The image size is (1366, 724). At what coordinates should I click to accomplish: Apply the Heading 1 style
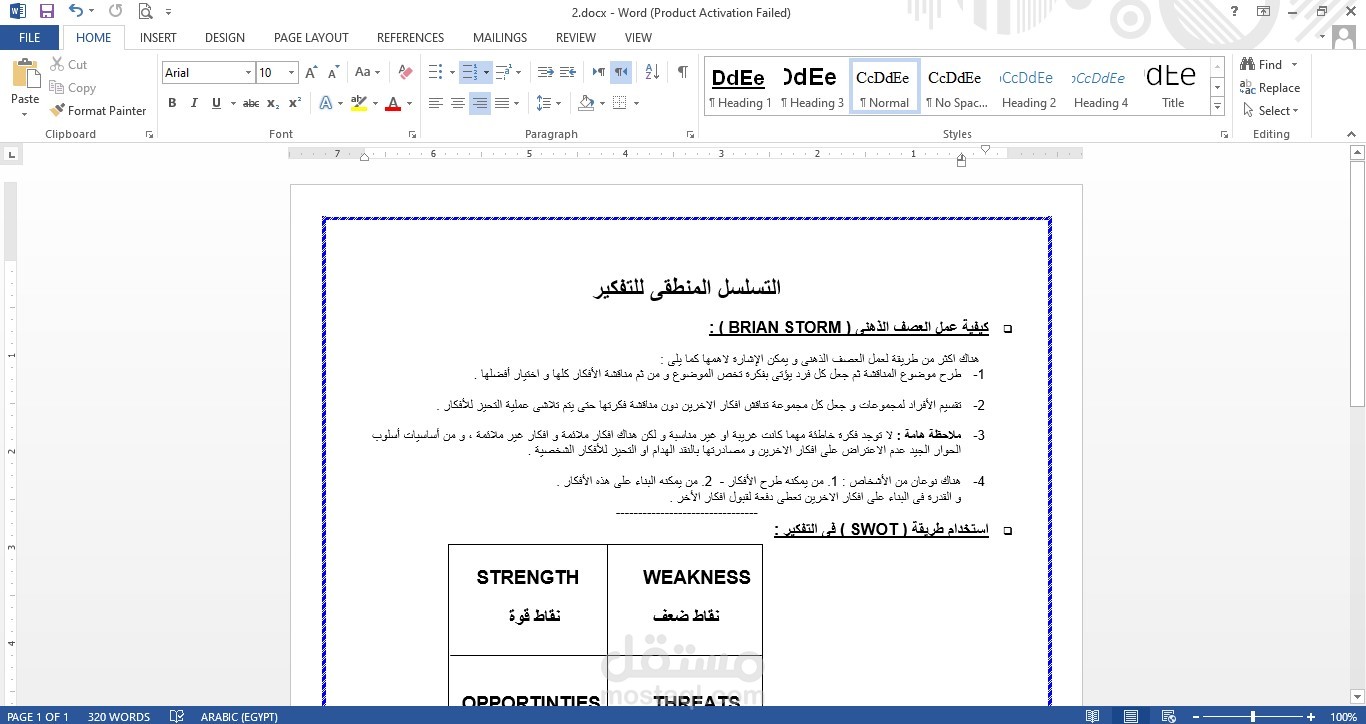740,86
